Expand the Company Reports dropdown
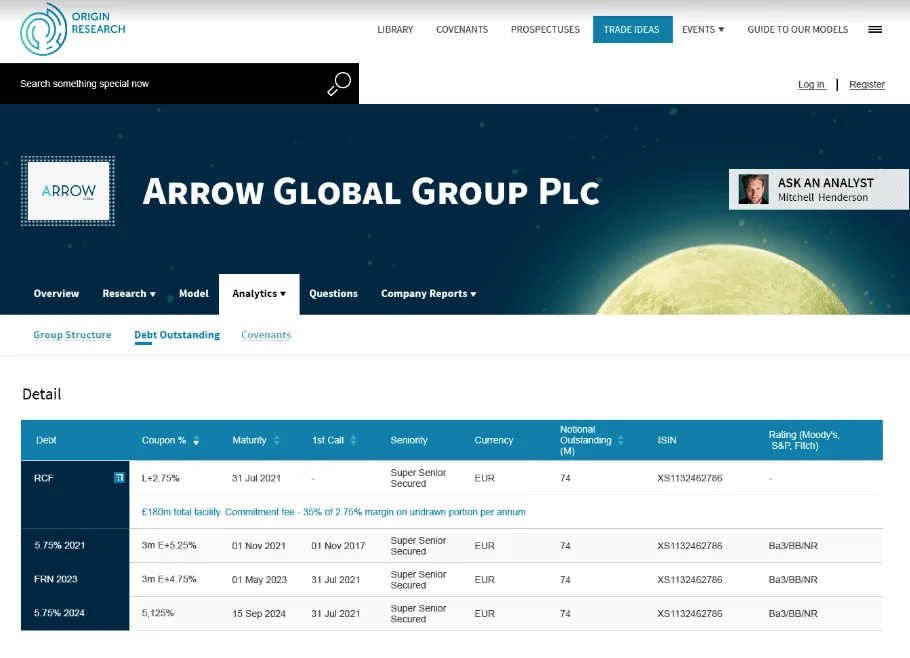910x658 pixels. (x=428, y=294)
